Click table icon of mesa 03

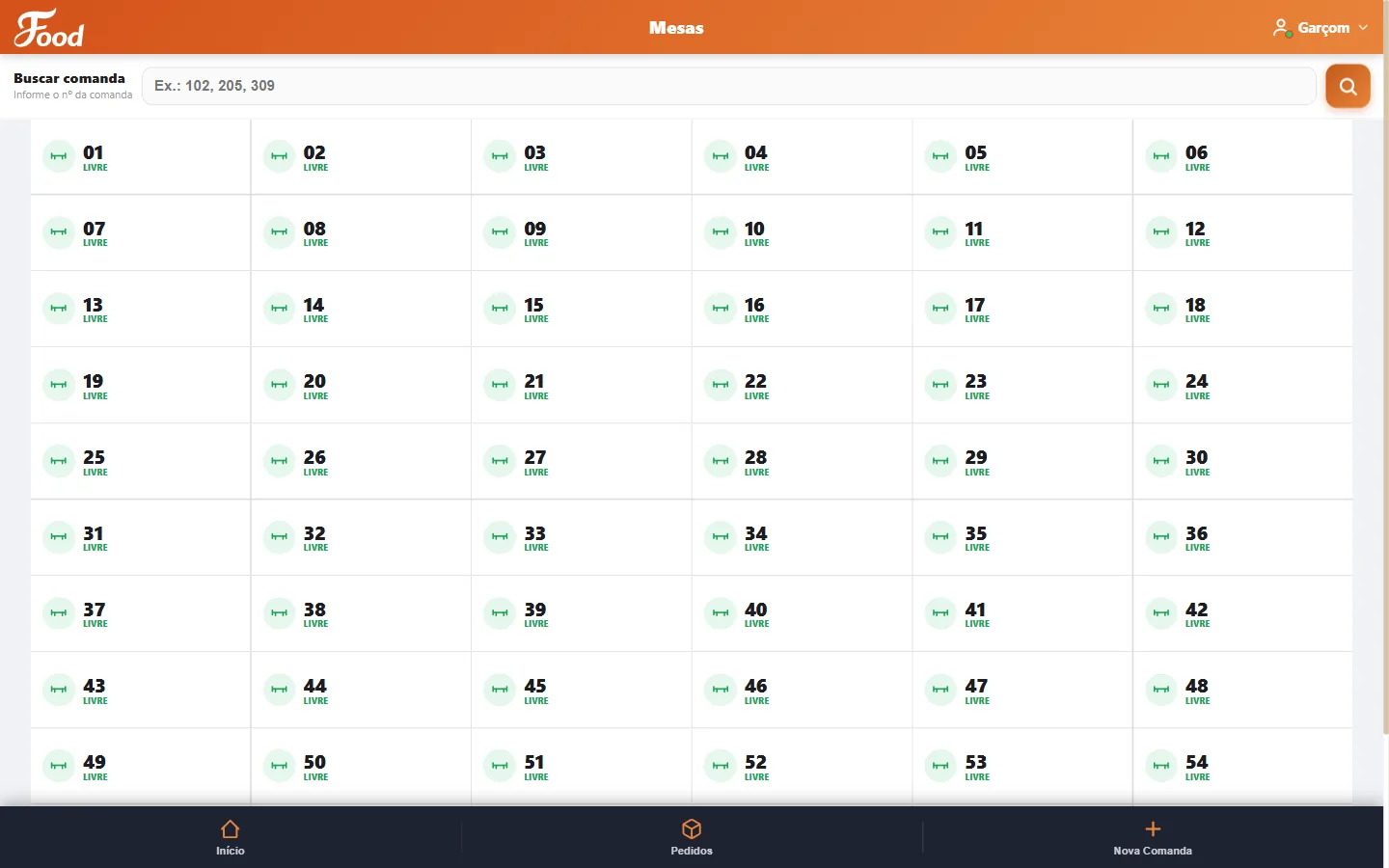pos(500,156)
